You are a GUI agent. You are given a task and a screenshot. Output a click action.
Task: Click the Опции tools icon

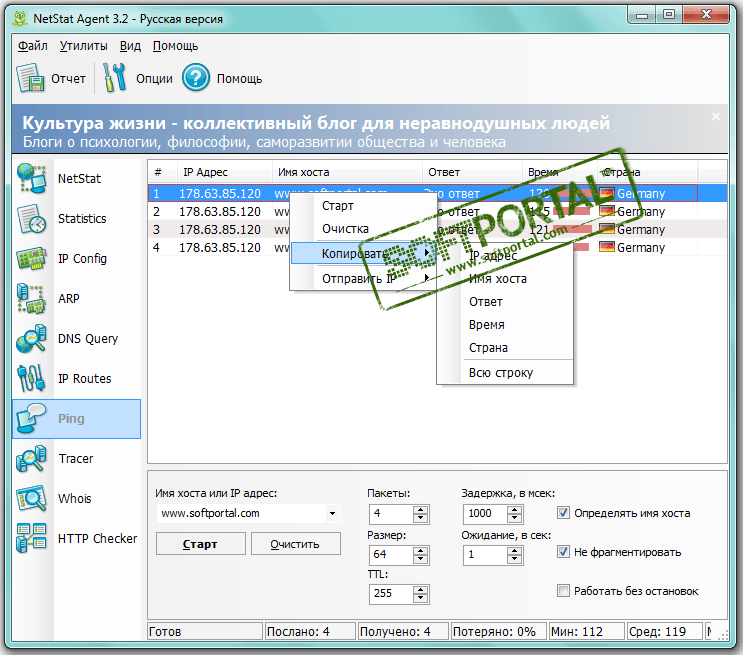pyautogui.click(x=115, y=78)
